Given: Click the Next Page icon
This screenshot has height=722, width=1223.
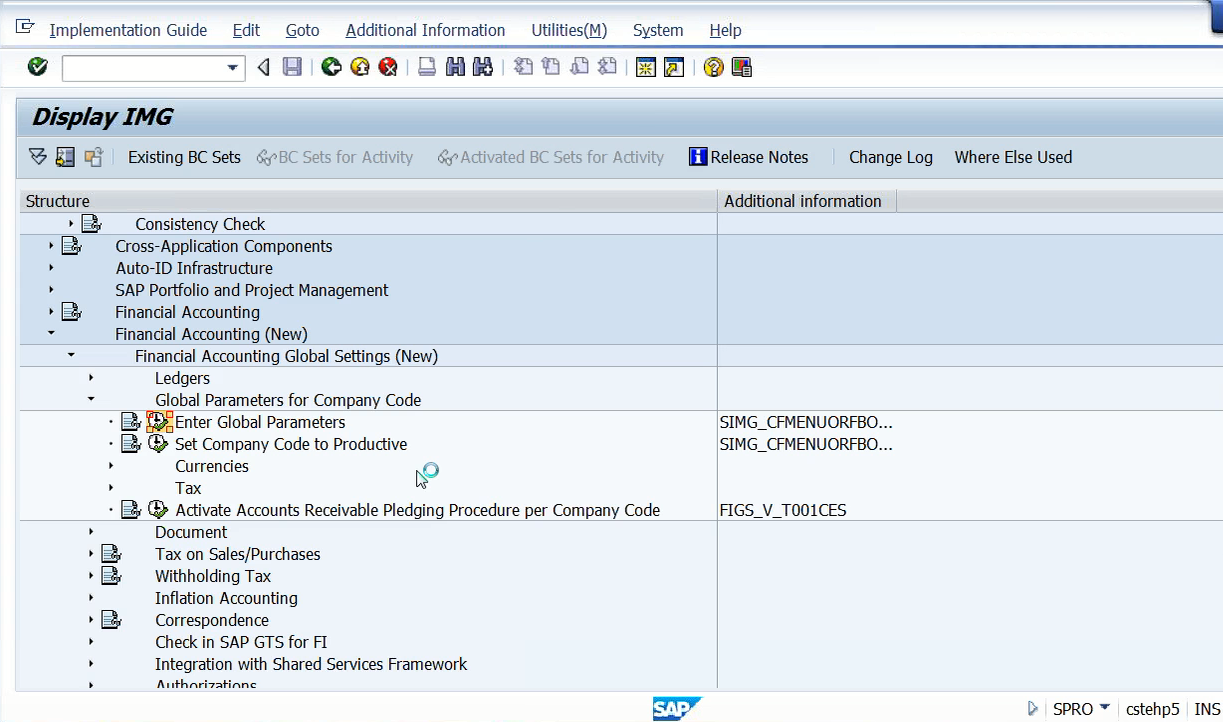Looking at the screenshot, I should click(x=579, y=67).
